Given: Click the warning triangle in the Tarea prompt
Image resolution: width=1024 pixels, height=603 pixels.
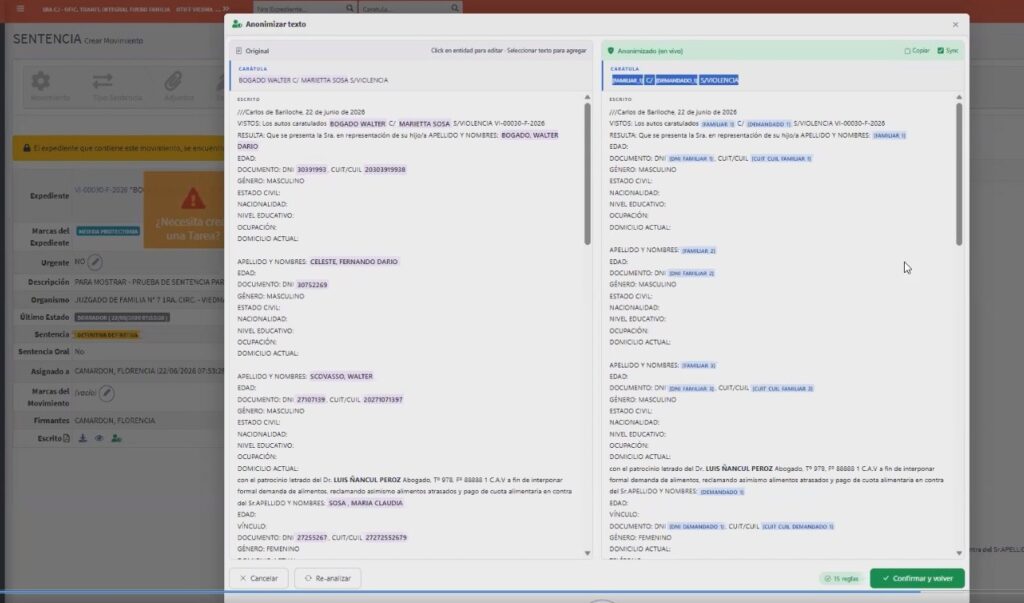Looking at the screenshot, I should point(193,198).
